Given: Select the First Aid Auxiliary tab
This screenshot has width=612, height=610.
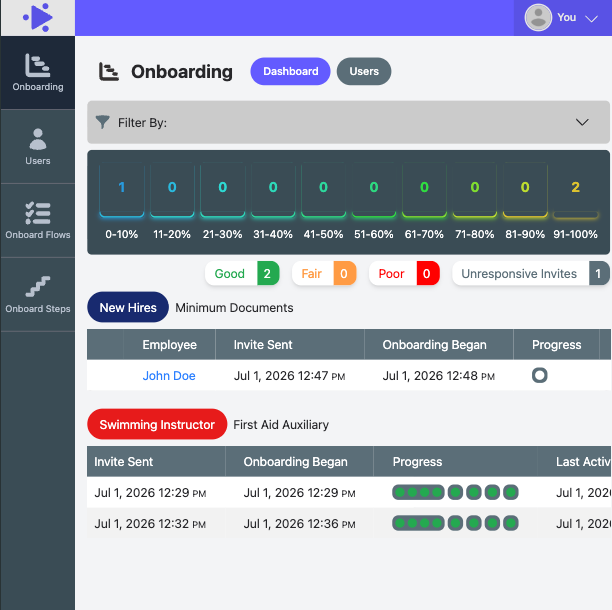Looking at the screenshot, I should (281, 425).
